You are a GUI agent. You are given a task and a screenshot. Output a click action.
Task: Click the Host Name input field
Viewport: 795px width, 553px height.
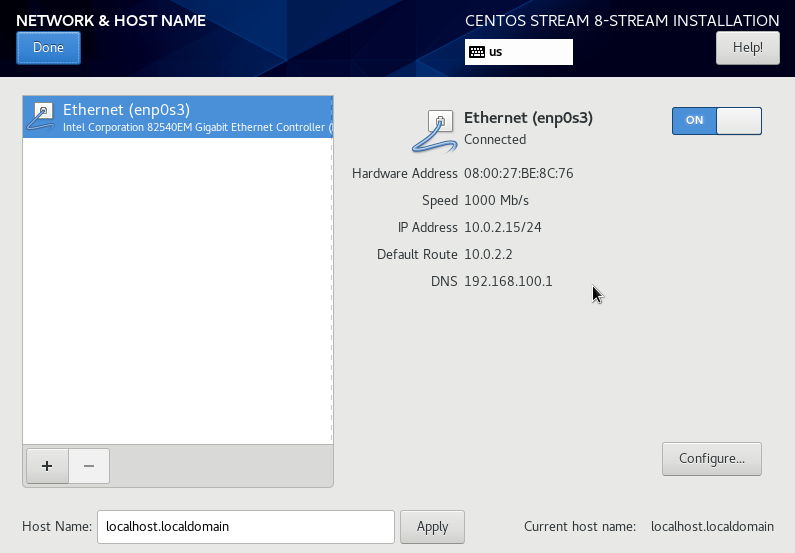[x=246, y=527]
